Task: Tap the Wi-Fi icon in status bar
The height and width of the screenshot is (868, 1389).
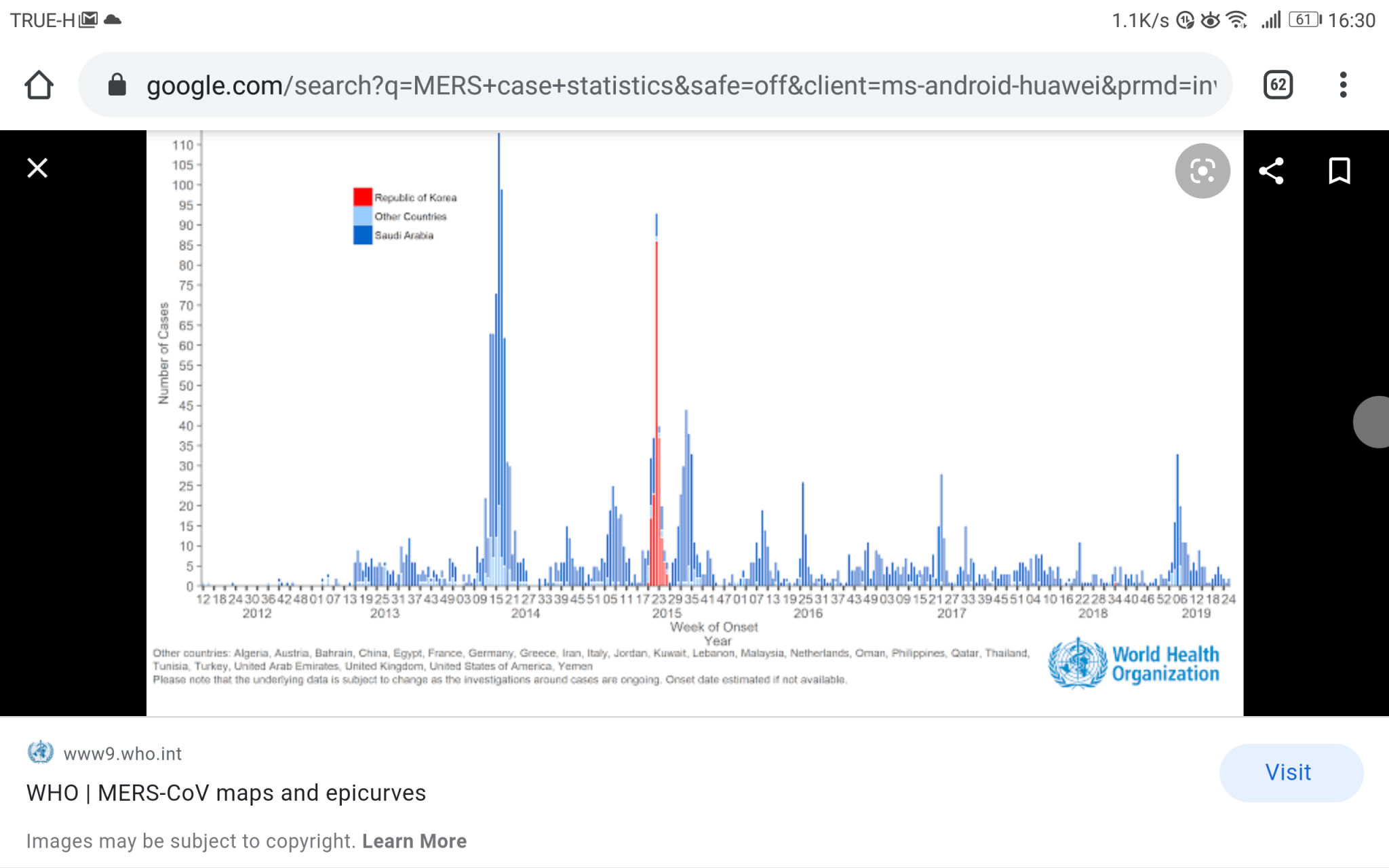Action: coord(1237,20)
